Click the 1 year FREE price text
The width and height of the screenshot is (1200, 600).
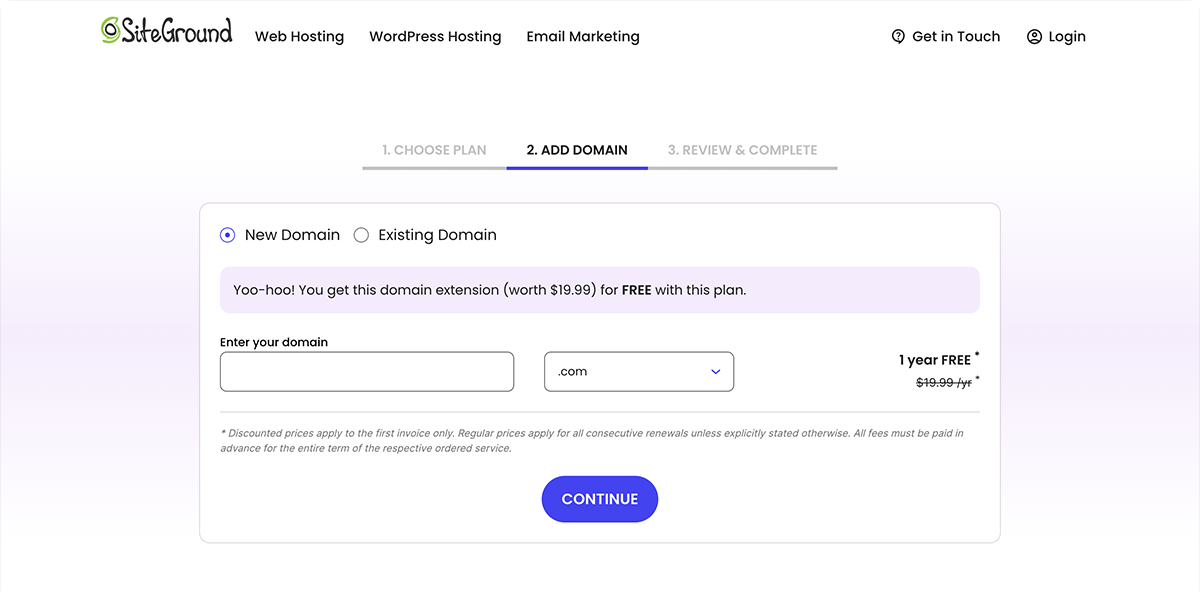coord(935,360)
